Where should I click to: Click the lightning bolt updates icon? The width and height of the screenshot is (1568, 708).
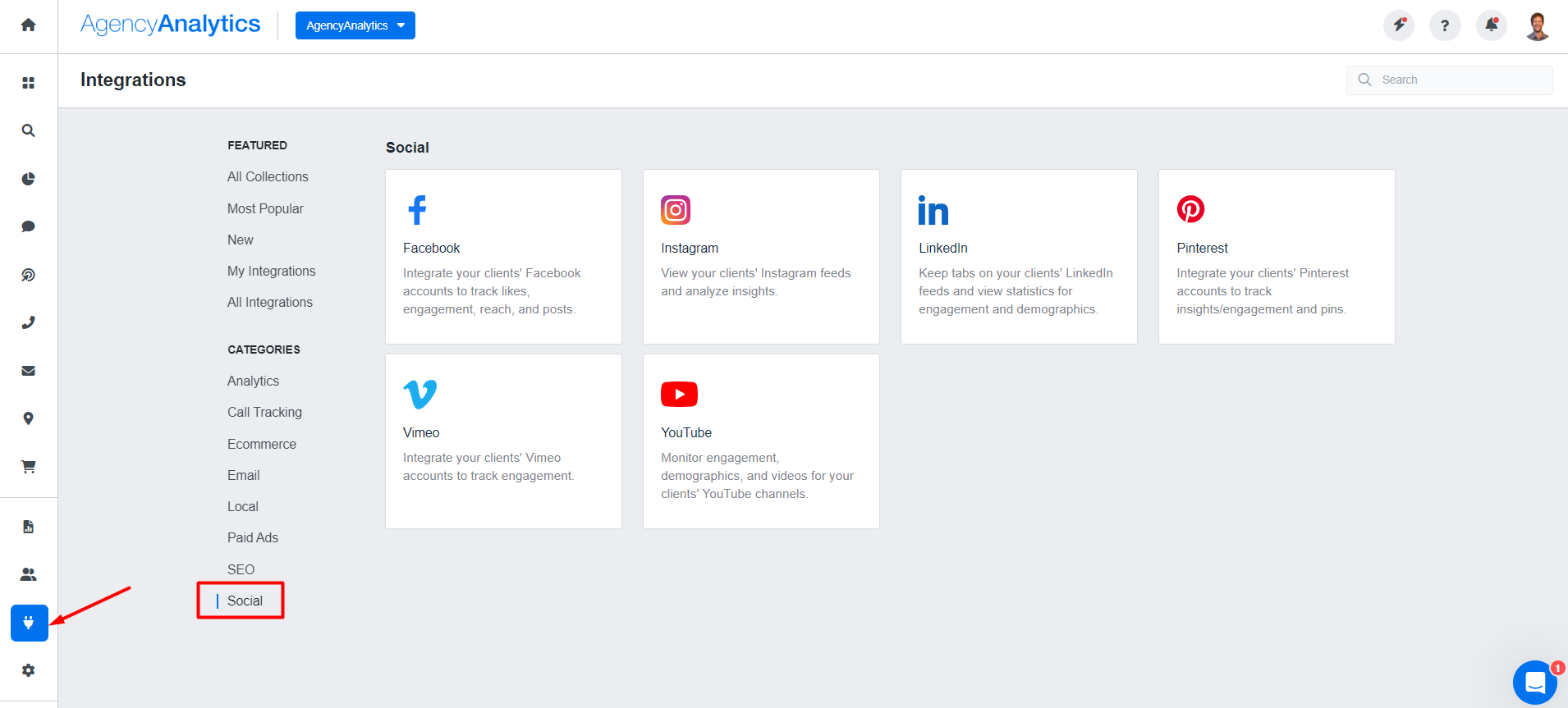click(x=1399, y=25)
